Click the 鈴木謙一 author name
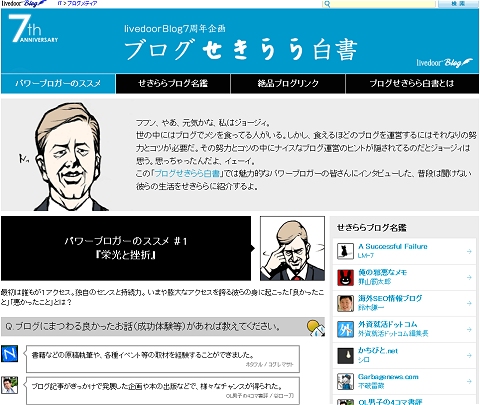This screenshot has width=480, height=405. [371, 308]
